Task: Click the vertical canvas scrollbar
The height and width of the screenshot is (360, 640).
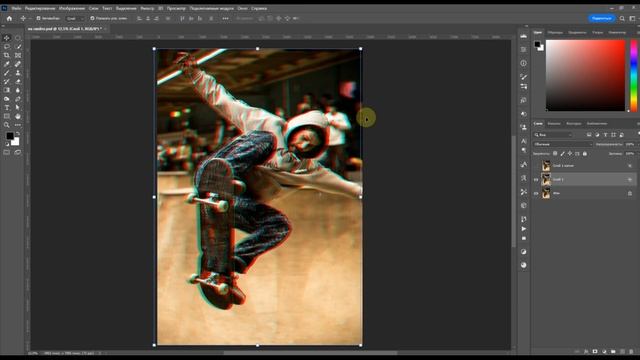Action: pyautogui.click(x=513, y=192)
